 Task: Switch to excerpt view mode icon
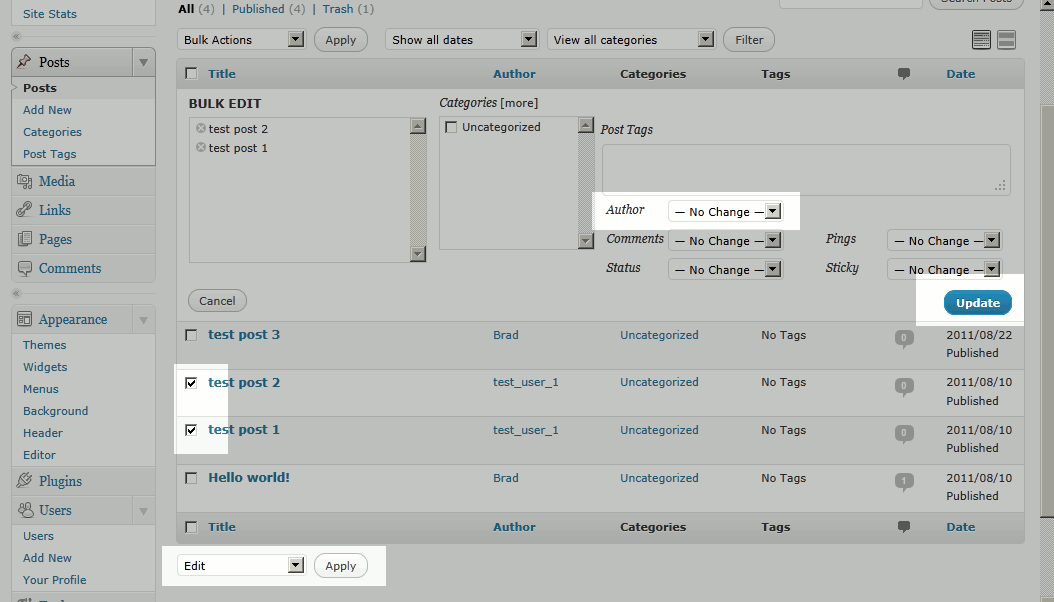1007,40
